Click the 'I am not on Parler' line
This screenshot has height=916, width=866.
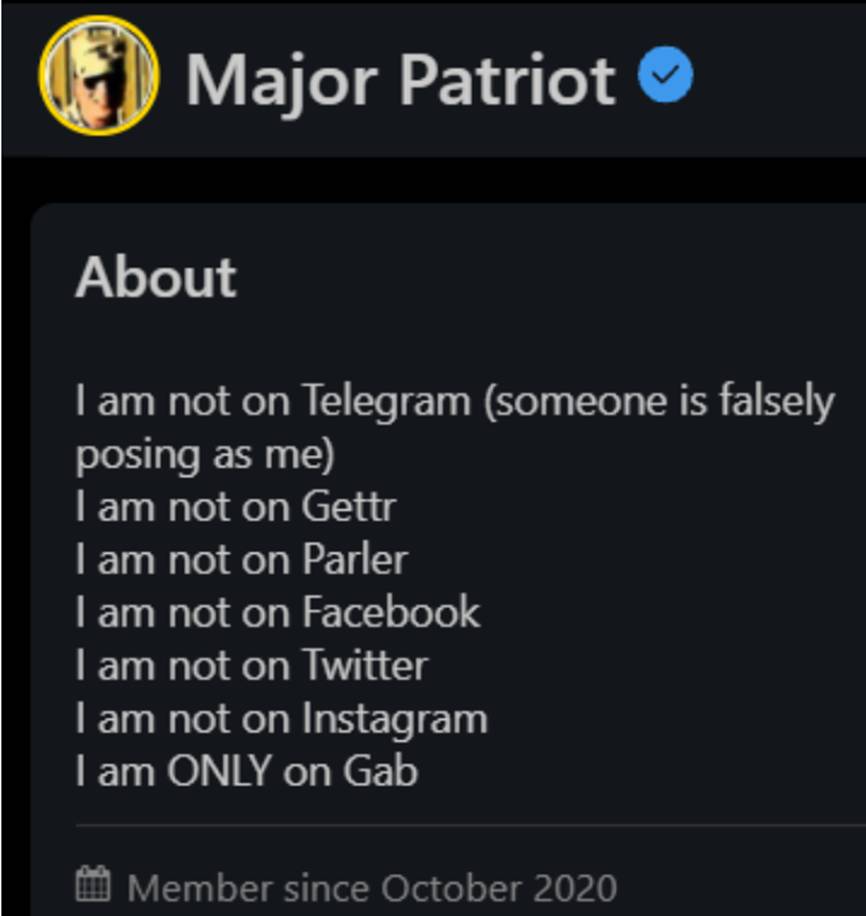click(242, 560)
